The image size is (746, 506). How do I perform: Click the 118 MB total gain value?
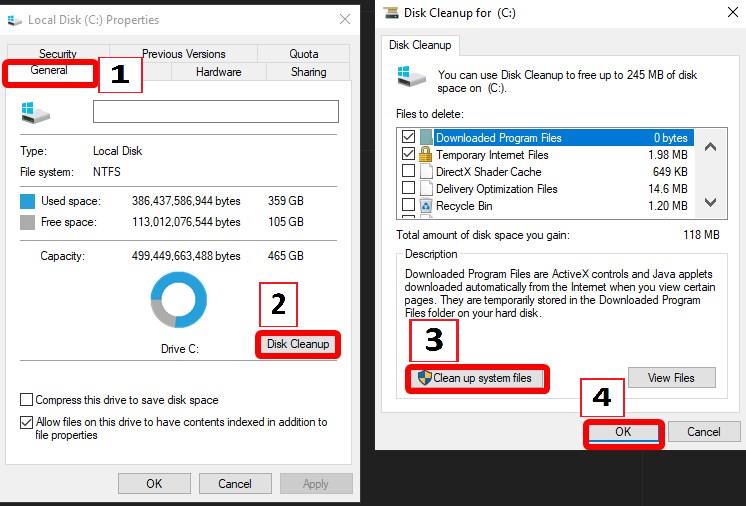701,235
